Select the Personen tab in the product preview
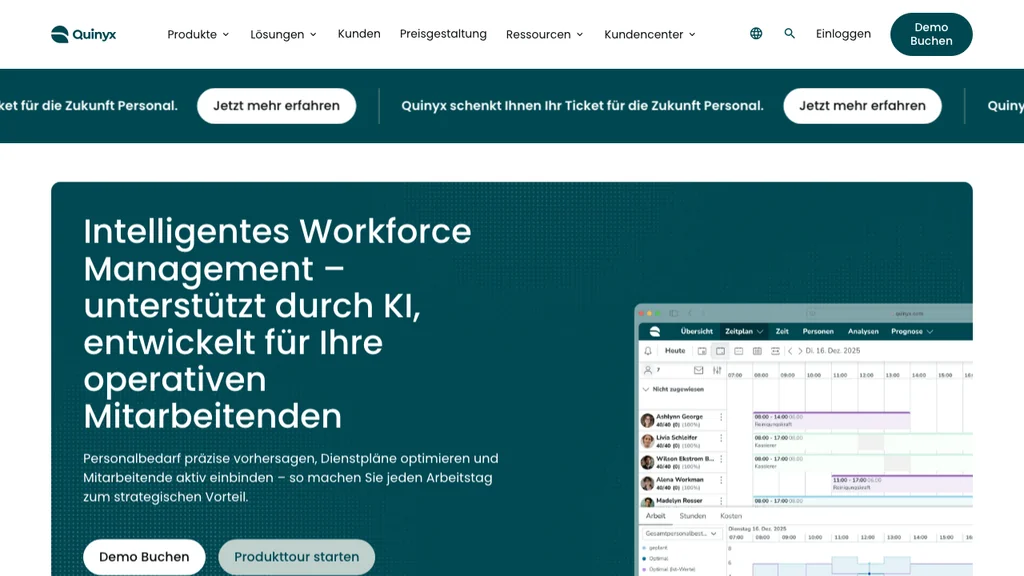Viewport: 1024px width, 576px height. pyautogui.click(x=818, y=332)
